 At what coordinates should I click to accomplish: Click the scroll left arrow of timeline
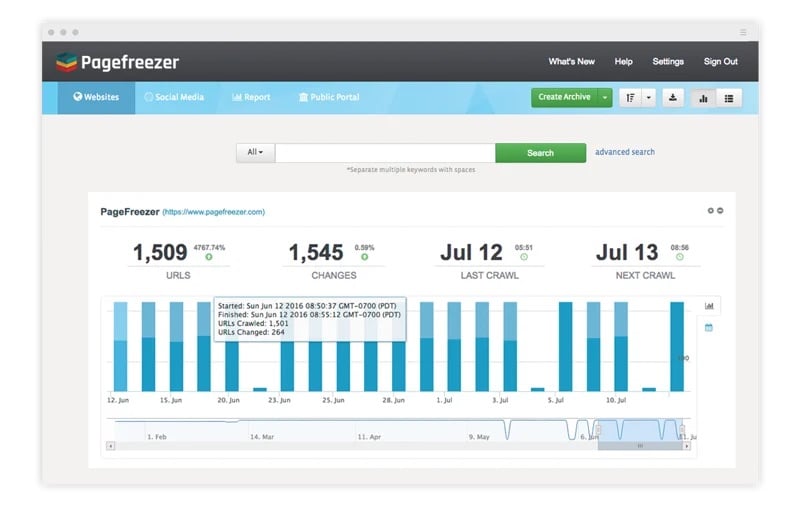point(110,446)
